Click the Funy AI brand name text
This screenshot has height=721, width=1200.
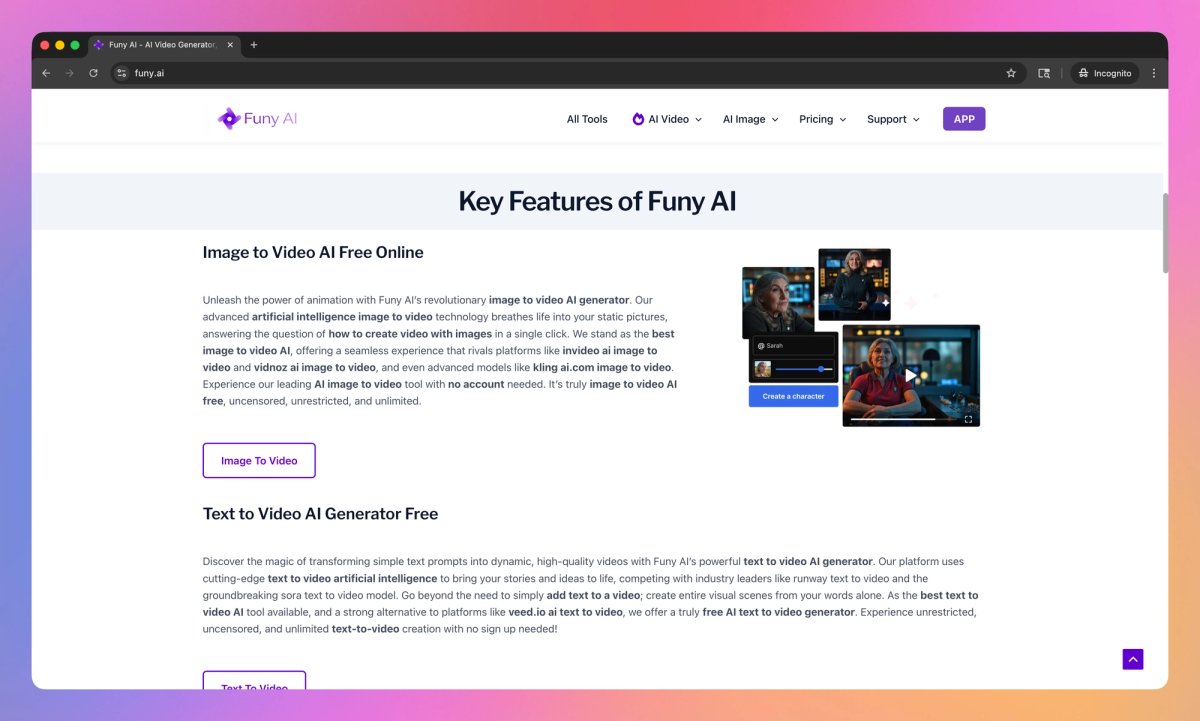coord(270,119)
